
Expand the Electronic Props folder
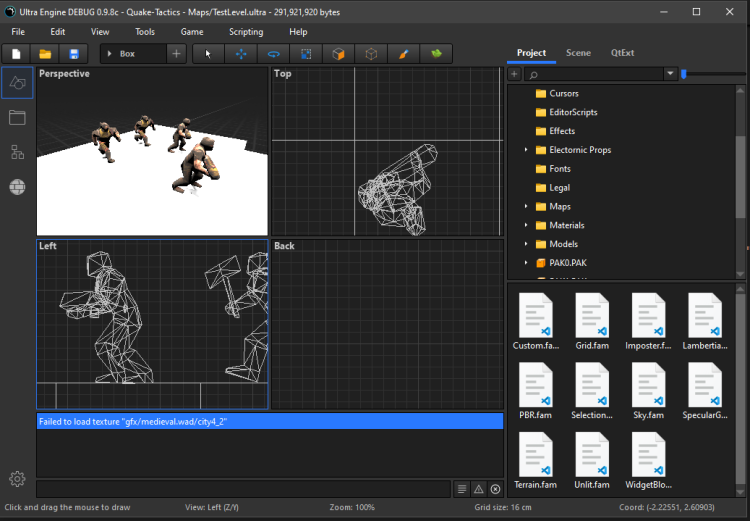(x=527, y=150)
